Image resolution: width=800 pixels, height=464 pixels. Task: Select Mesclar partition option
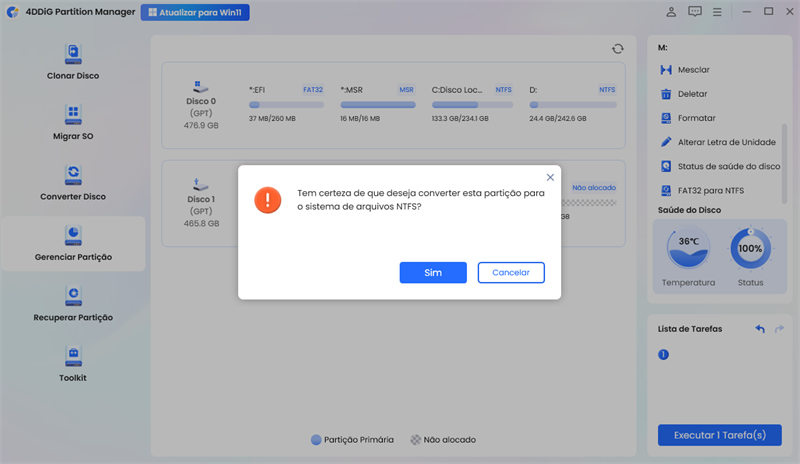693,70
